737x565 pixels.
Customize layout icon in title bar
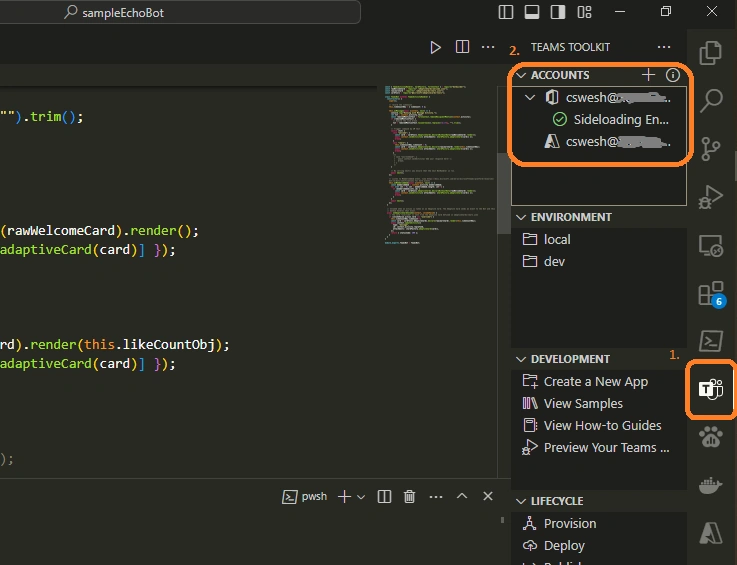pyautogui.click(x=584, y=12)
